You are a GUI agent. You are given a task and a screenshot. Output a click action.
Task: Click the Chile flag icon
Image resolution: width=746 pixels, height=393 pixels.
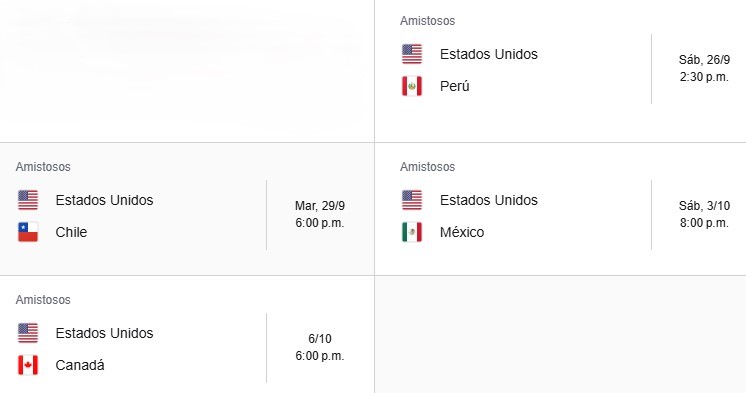pyautogui.click(x=28, y=232)
